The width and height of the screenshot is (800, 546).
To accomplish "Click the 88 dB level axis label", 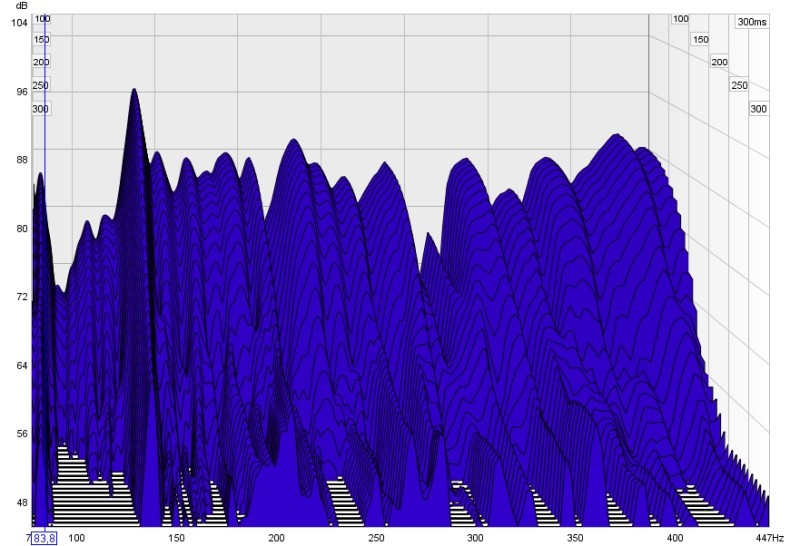I will [22, 160].
